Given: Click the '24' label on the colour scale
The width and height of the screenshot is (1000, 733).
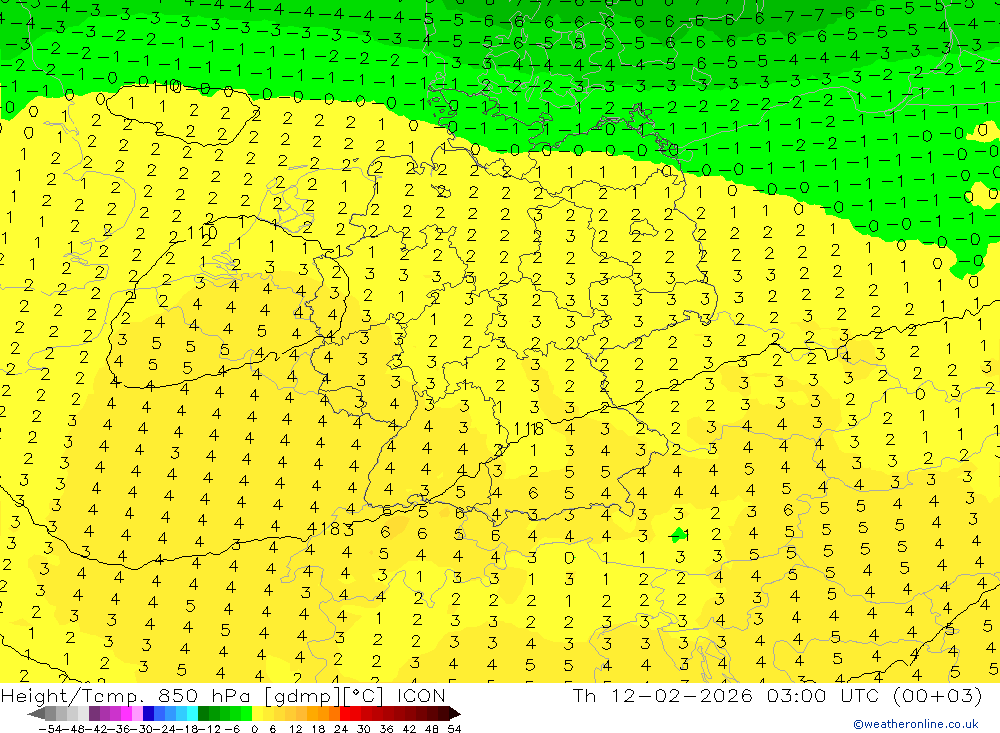Looking at the screenshot, I should [x=341, y=729].
